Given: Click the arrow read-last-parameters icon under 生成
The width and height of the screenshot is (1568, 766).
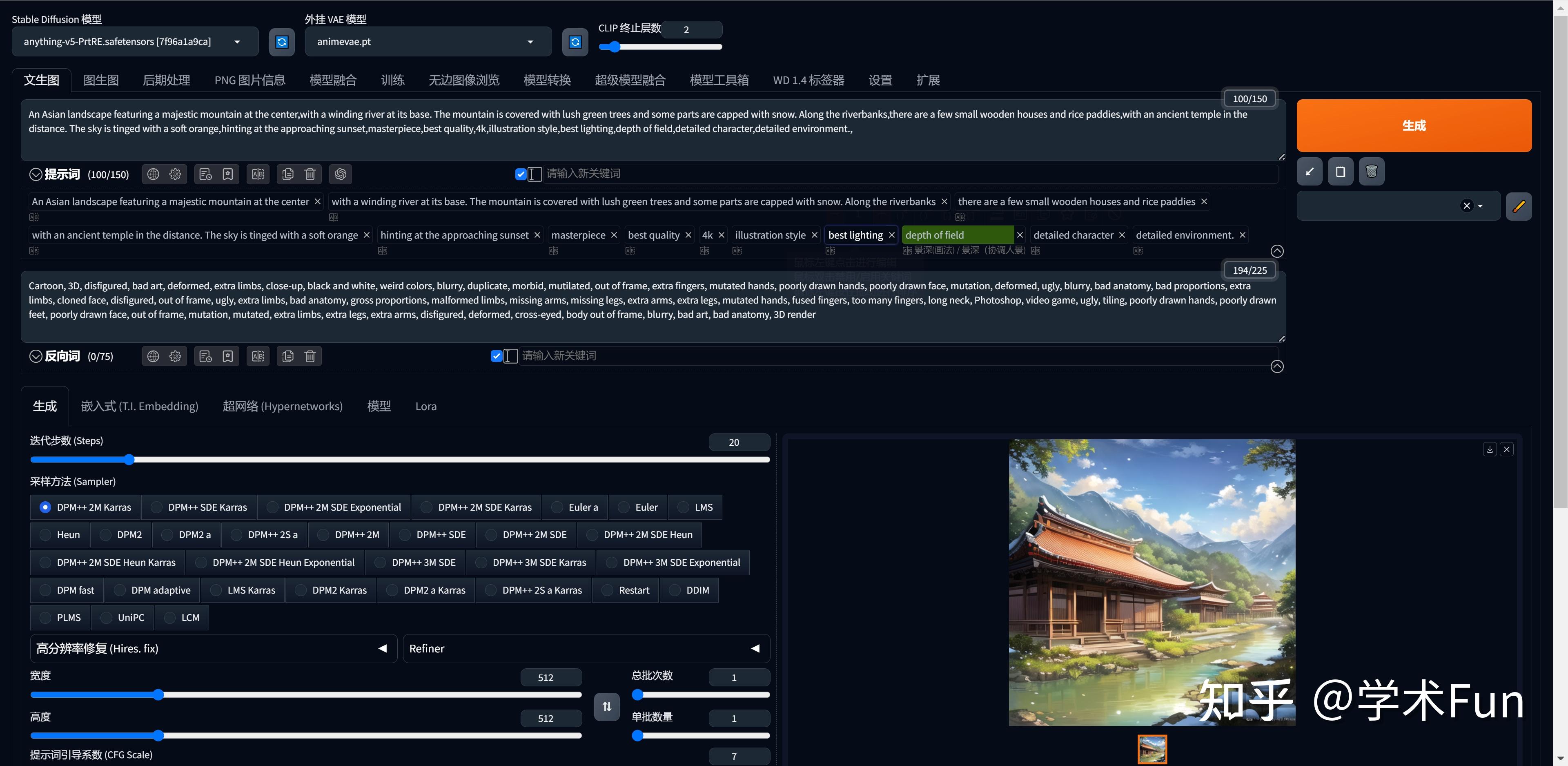Looking at the screenshot, I should pos(1309,172).
